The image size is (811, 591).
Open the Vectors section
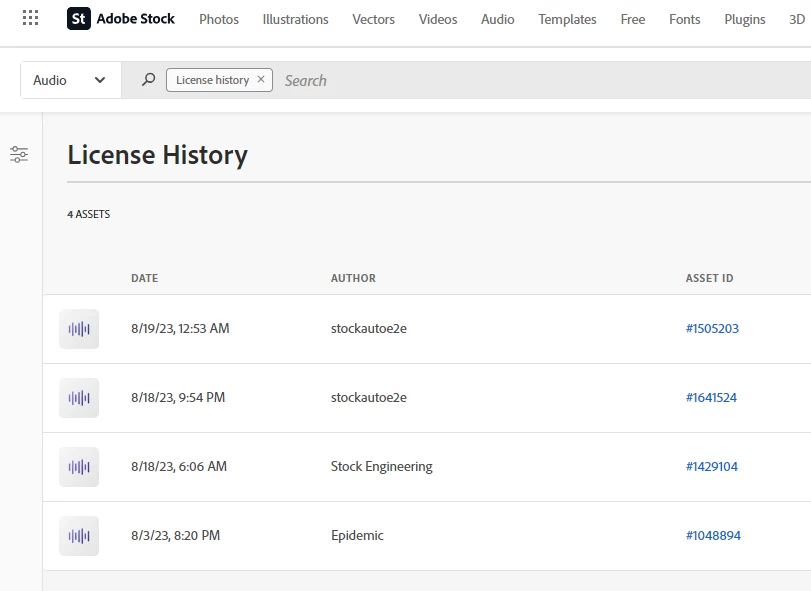click(x=373, y=19)
